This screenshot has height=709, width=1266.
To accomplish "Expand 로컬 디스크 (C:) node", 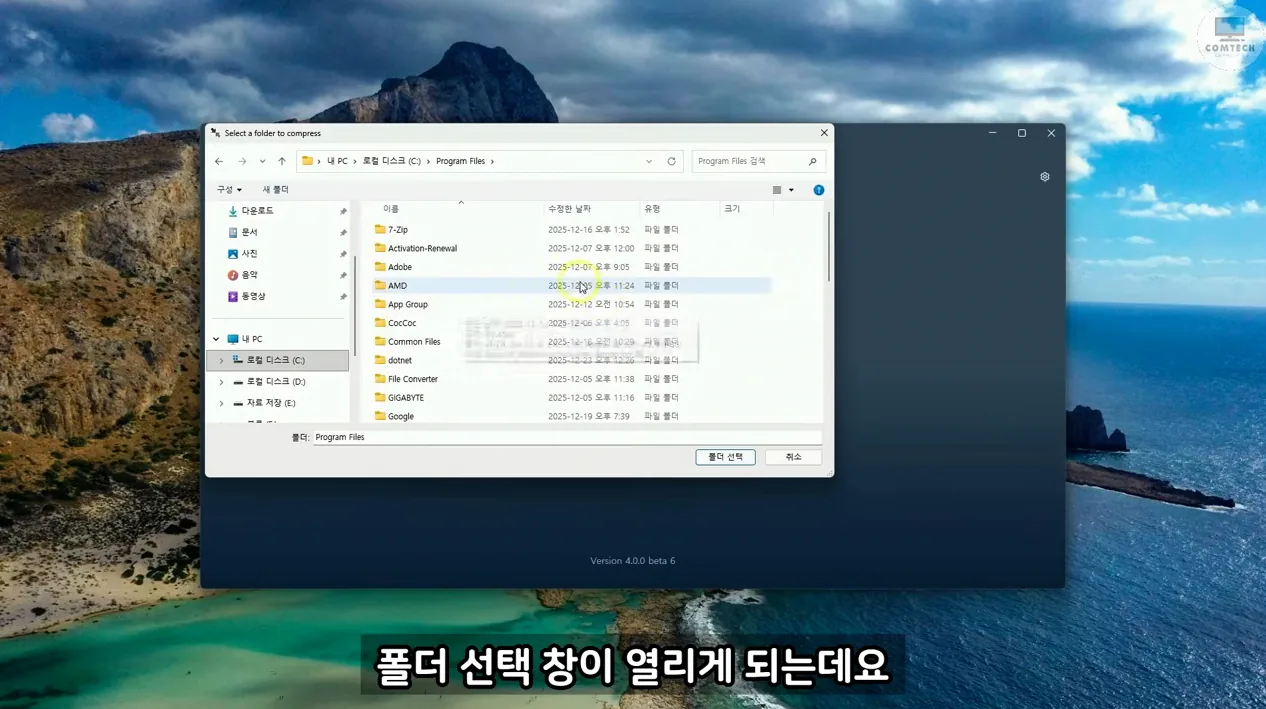I will (221, 360).
